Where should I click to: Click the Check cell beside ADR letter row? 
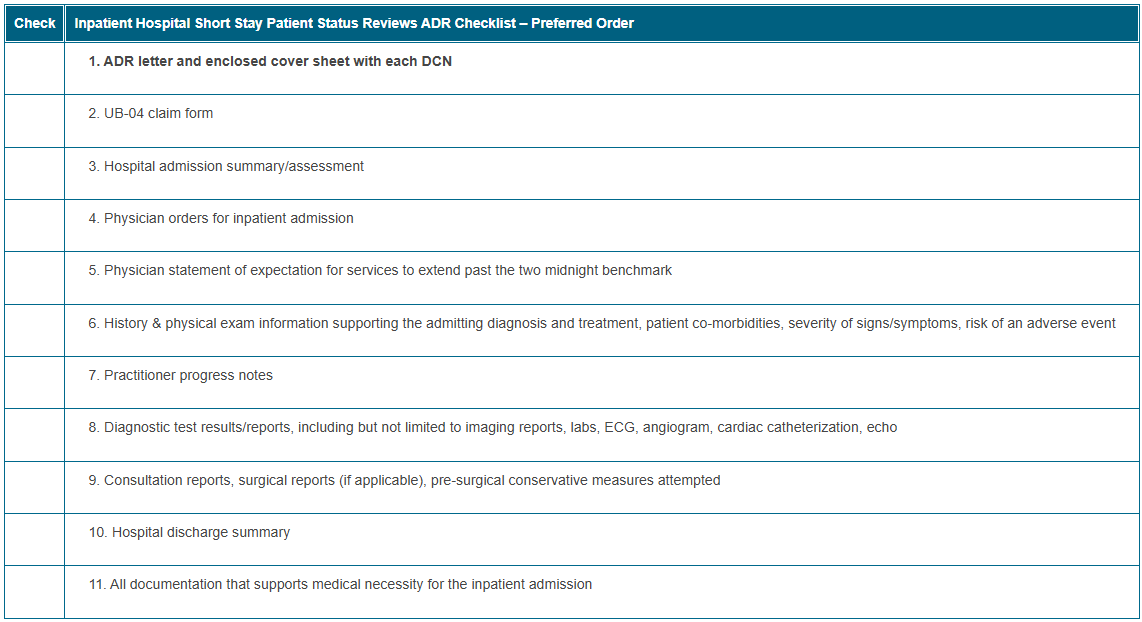click(34, 68)
